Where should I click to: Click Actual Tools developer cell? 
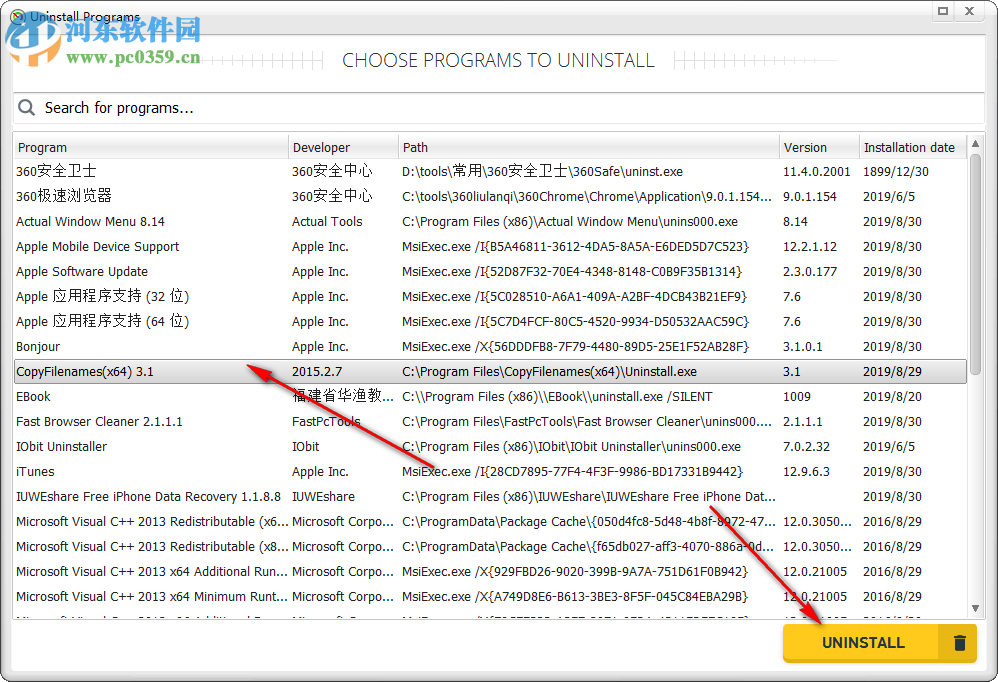click(x=327, y=221)
